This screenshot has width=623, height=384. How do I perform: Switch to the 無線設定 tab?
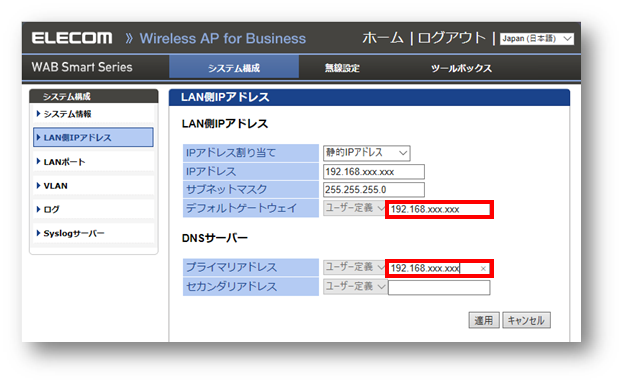click(x=342, y=68)
